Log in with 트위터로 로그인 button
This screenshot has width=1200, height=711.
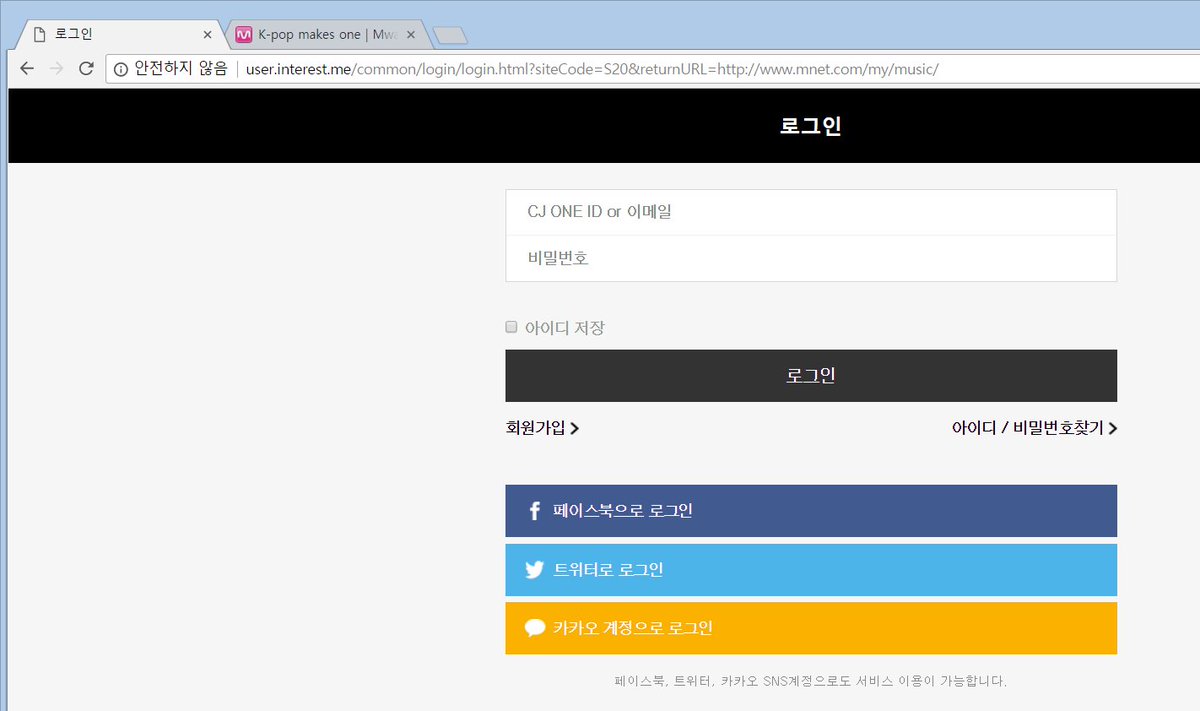(811, 570)
